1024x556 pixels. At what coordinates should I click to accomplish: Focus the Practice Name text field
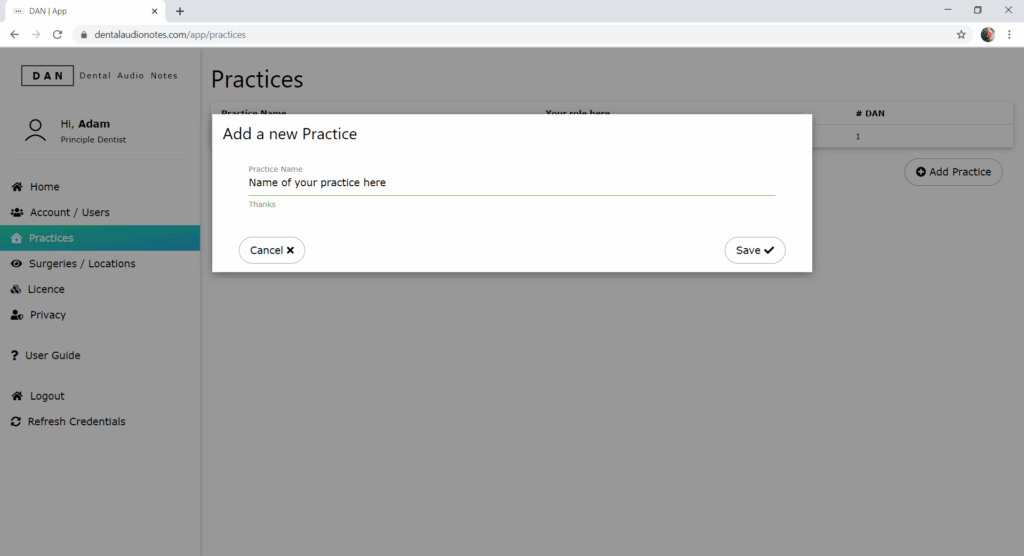pyautogui.click(x=511, y=183)
